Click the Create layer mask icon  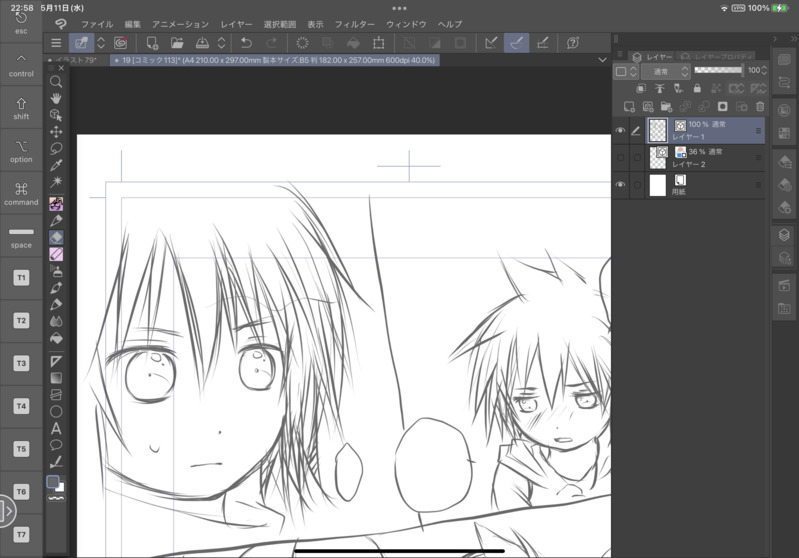[x=723, y=107]
